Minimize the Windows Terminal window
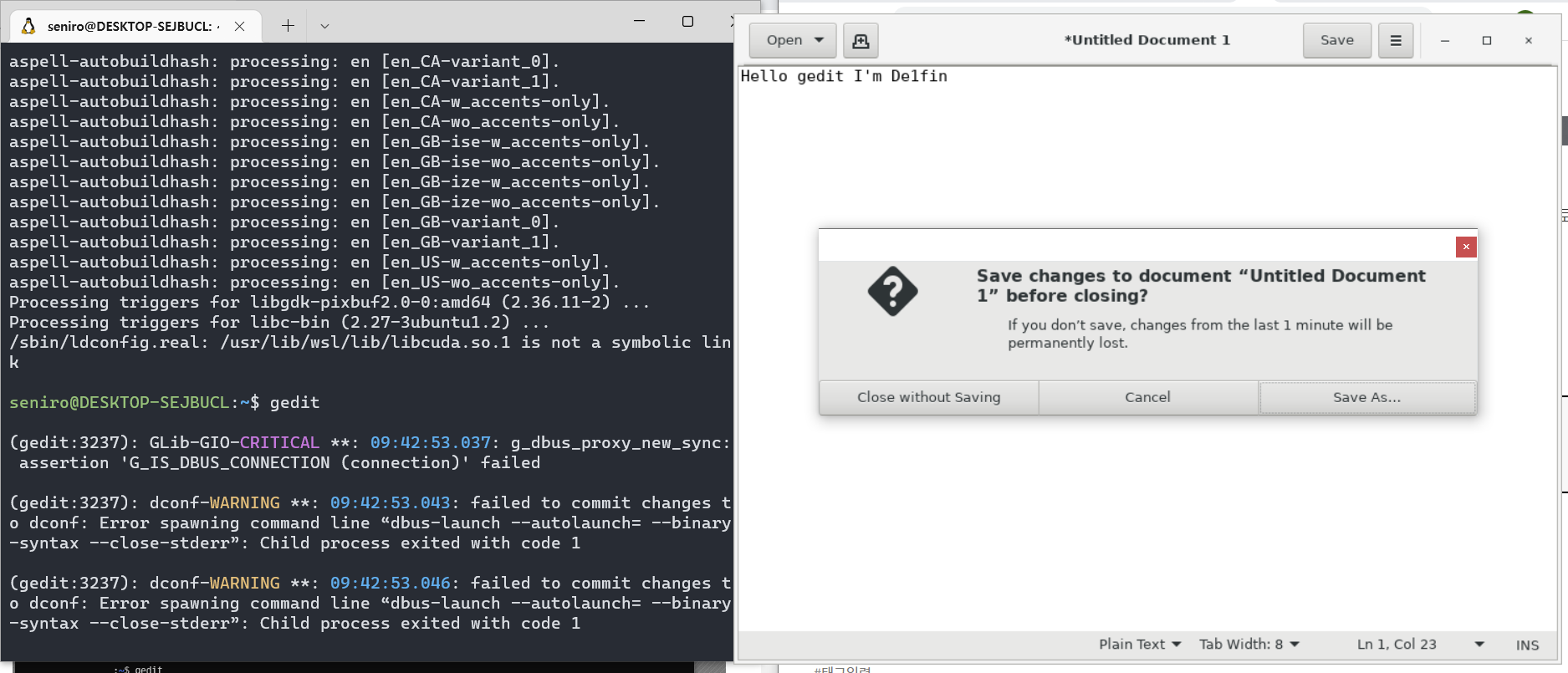1568x673 pixels. pos(640,21)
